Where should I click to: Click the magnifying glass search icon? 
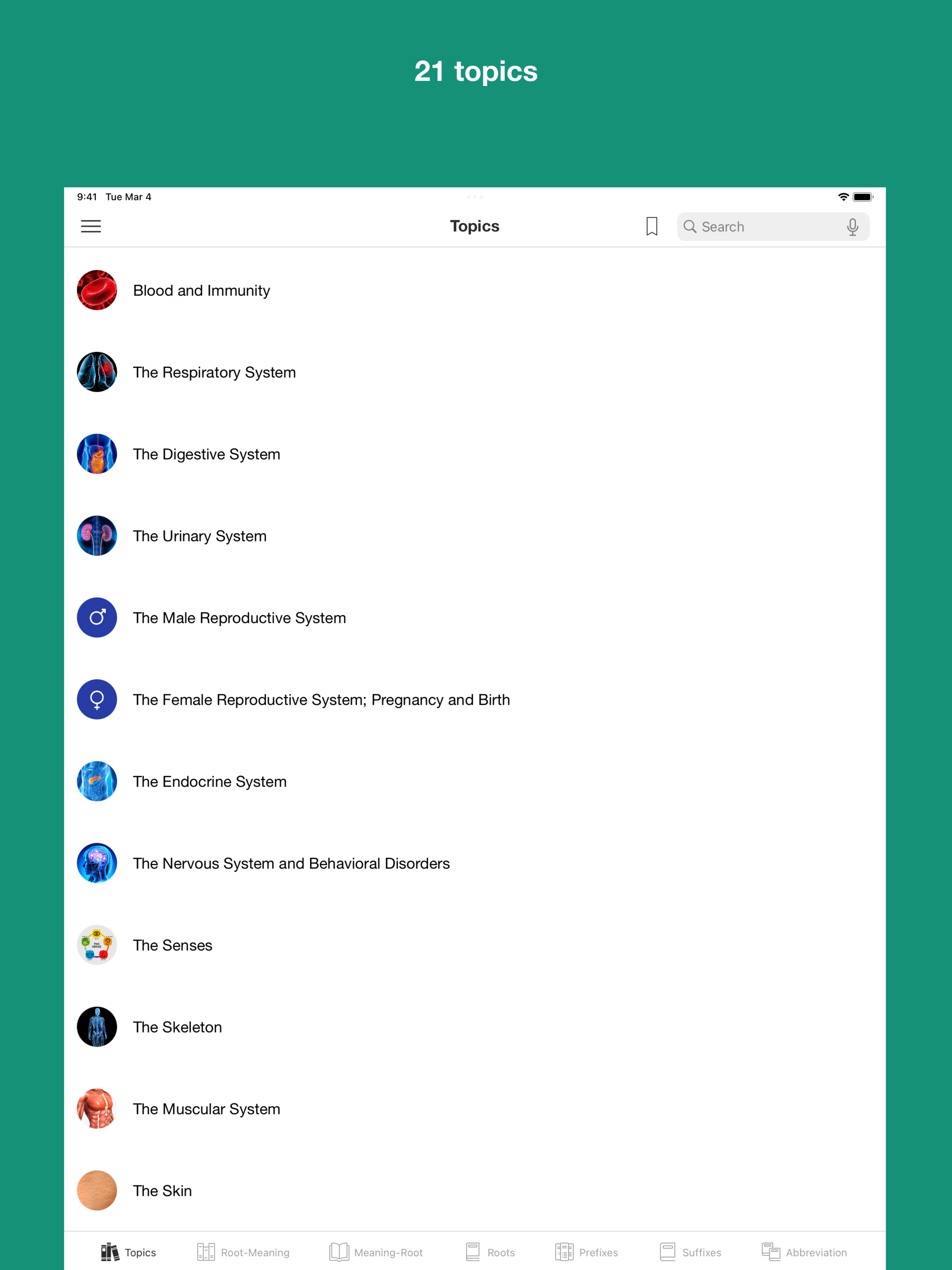pyautogui.click(x=690, y=227)
